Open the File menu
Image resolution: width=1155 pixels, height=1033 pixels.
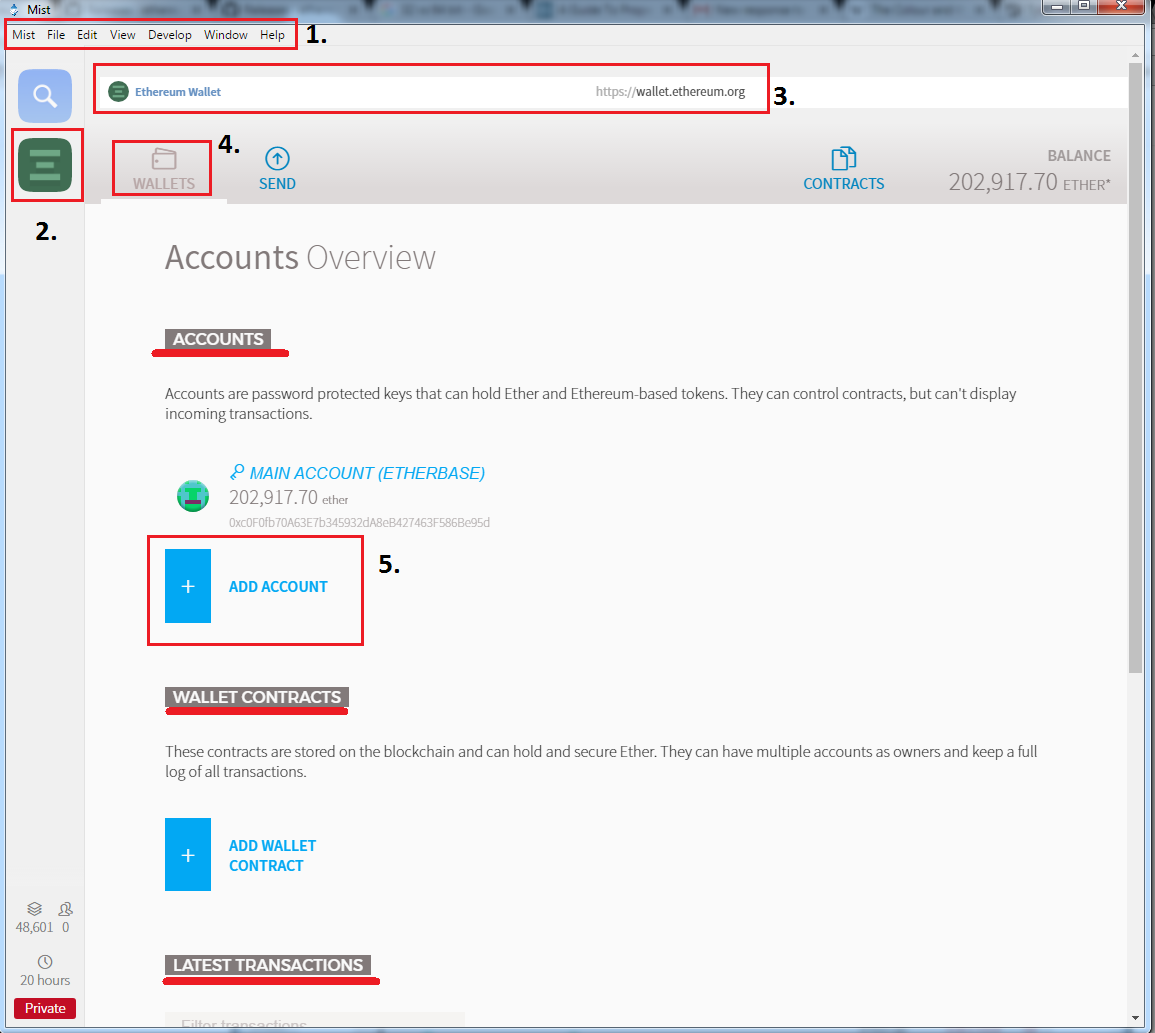pos(56,35)
